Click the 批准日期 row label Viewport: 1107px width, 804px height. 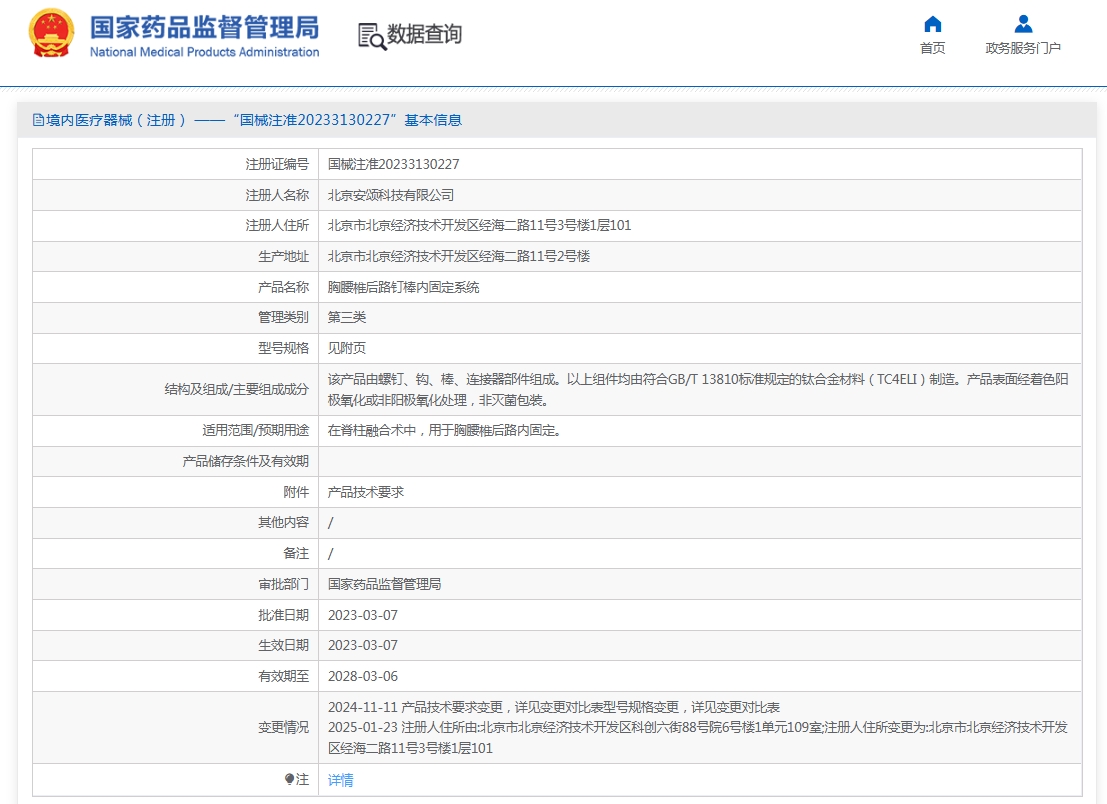coord(283,616)
